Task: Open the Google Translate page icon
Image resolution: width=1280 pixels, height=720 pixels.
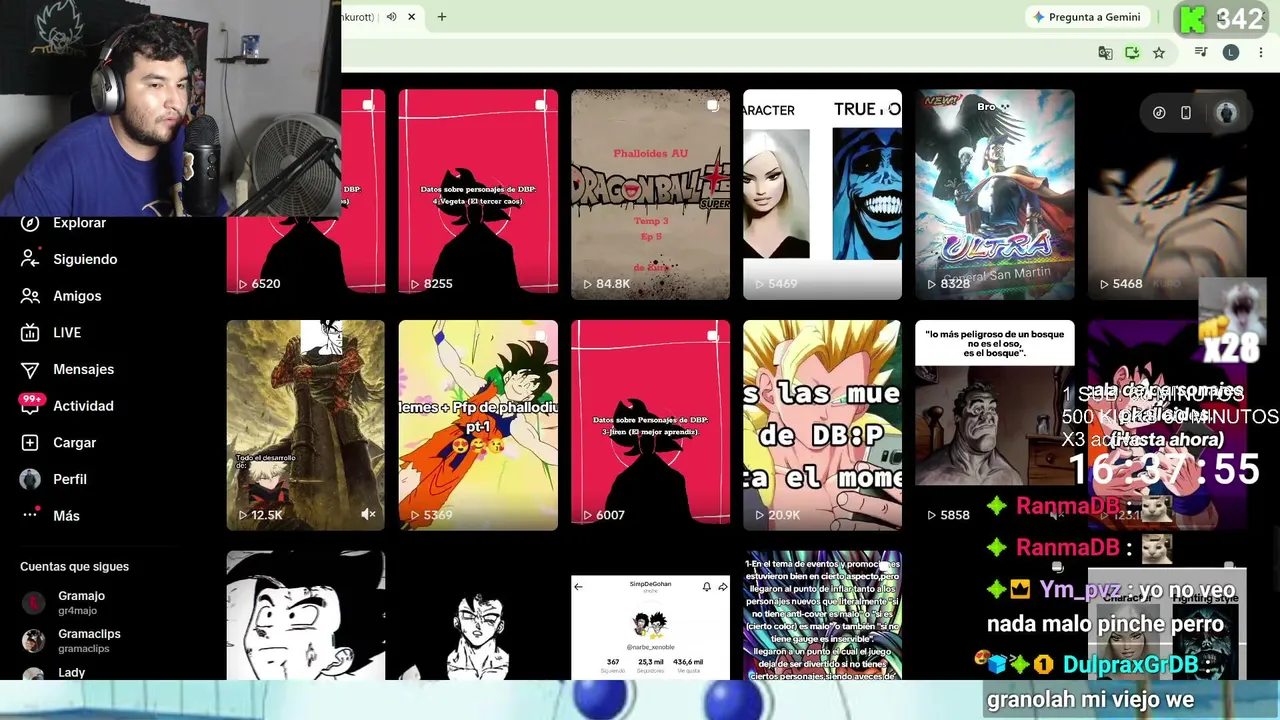Action: click(x=1105, y=53)
